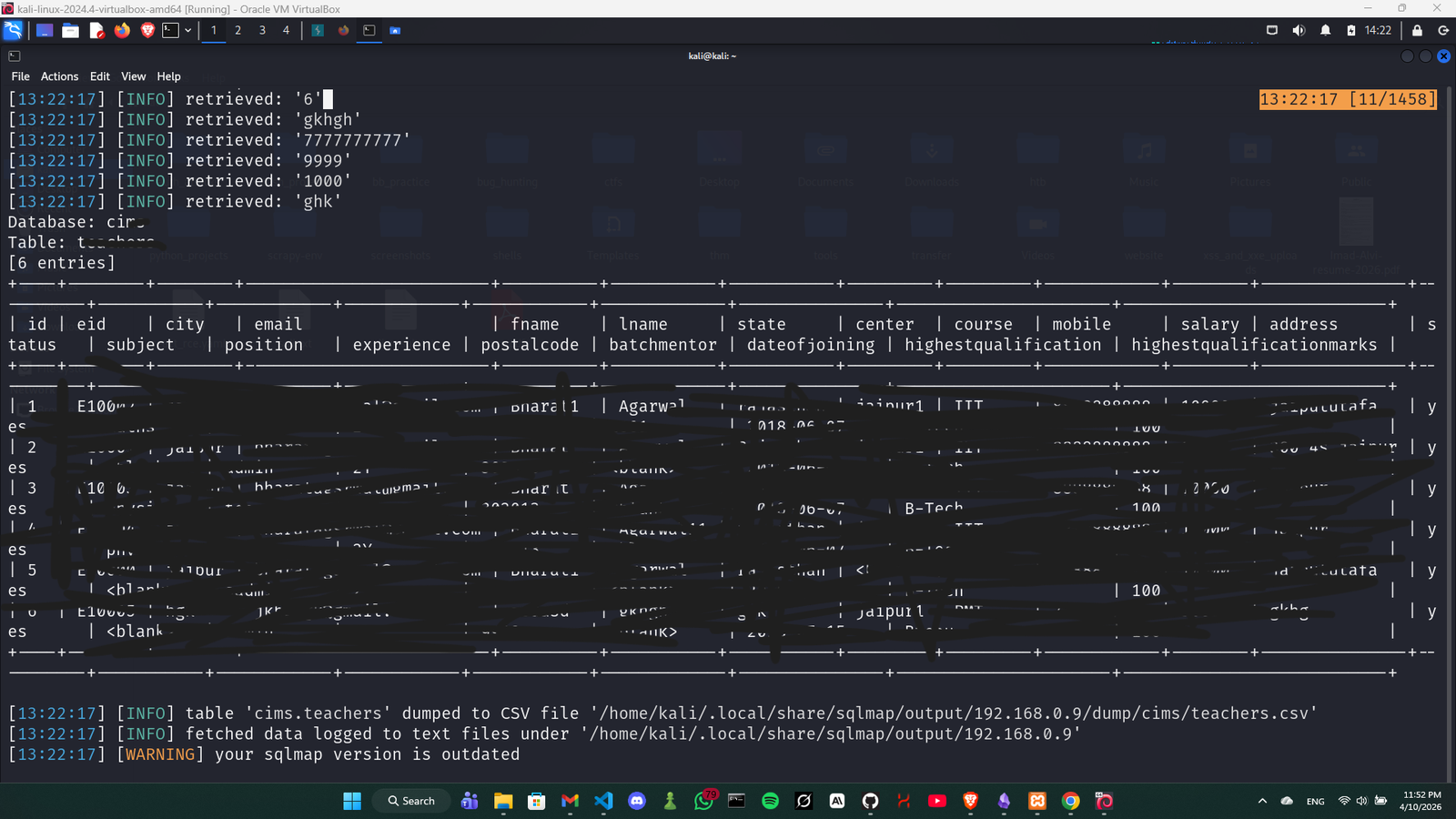The image size is (1456, 819).
Task: Open Spotify from the taskbar
Action: coord(770,801)
